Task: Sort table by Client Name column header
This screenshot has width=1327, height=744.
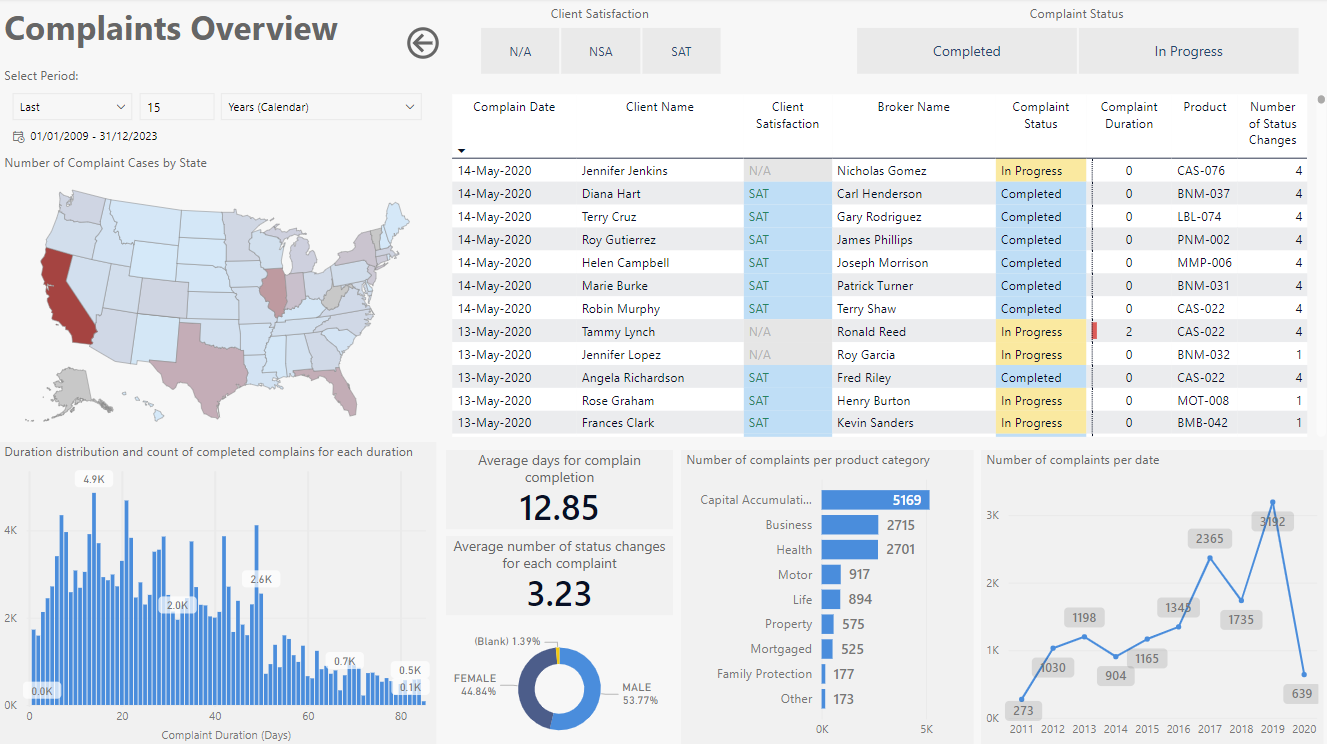Action: (659, 107)
